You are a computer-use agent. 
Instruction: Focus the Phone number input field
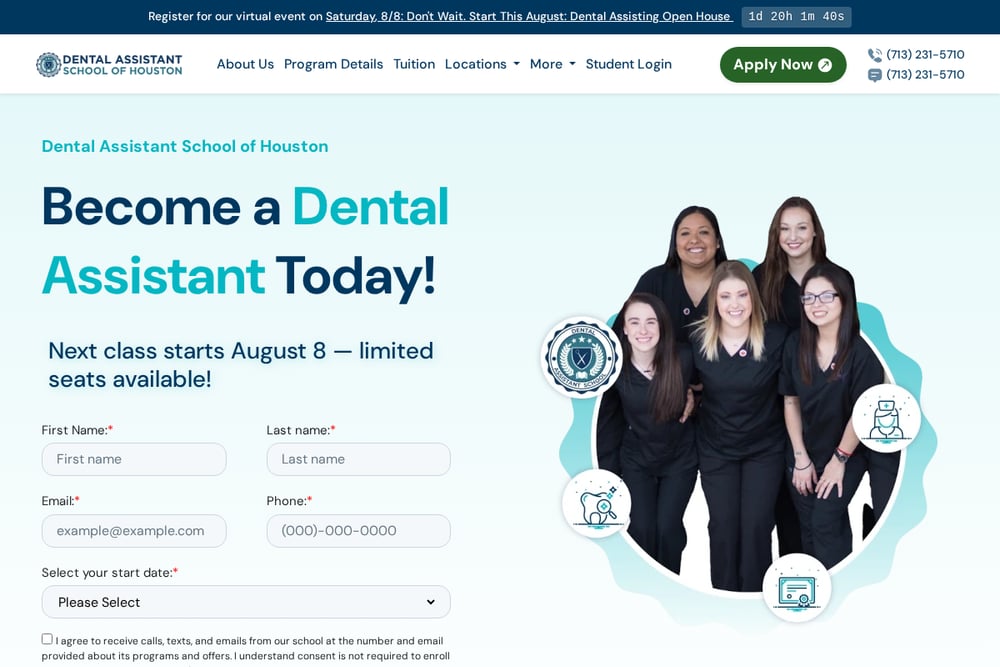coord(358,531)
